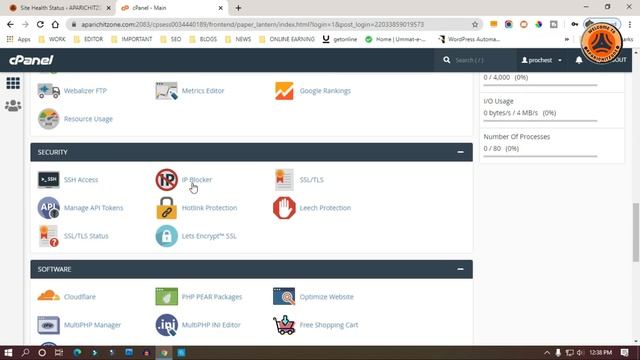The image size is (640, 360).
Task: Open the notifications bell icon
Action: [579, 60]
